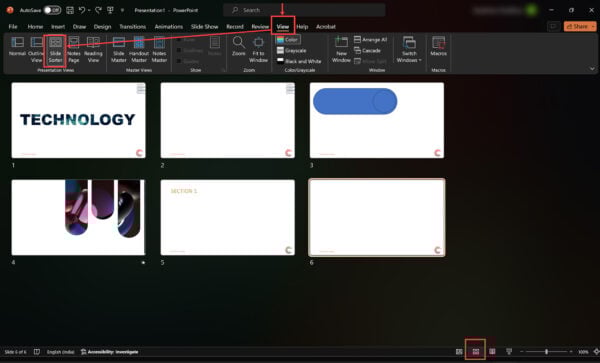
Task: Open the Acrobat tab
Action: click(x=326, y=27)
